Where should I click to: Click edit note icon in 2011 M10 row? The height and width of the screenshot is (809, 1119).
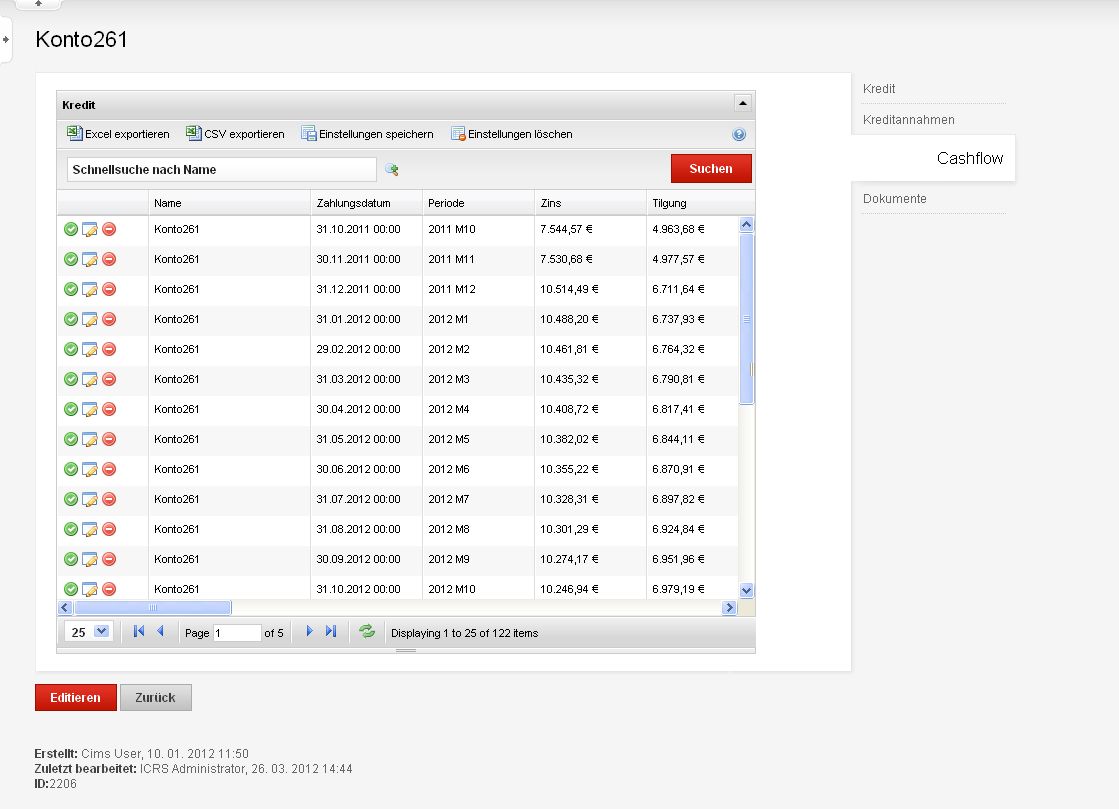click(89, 229)
